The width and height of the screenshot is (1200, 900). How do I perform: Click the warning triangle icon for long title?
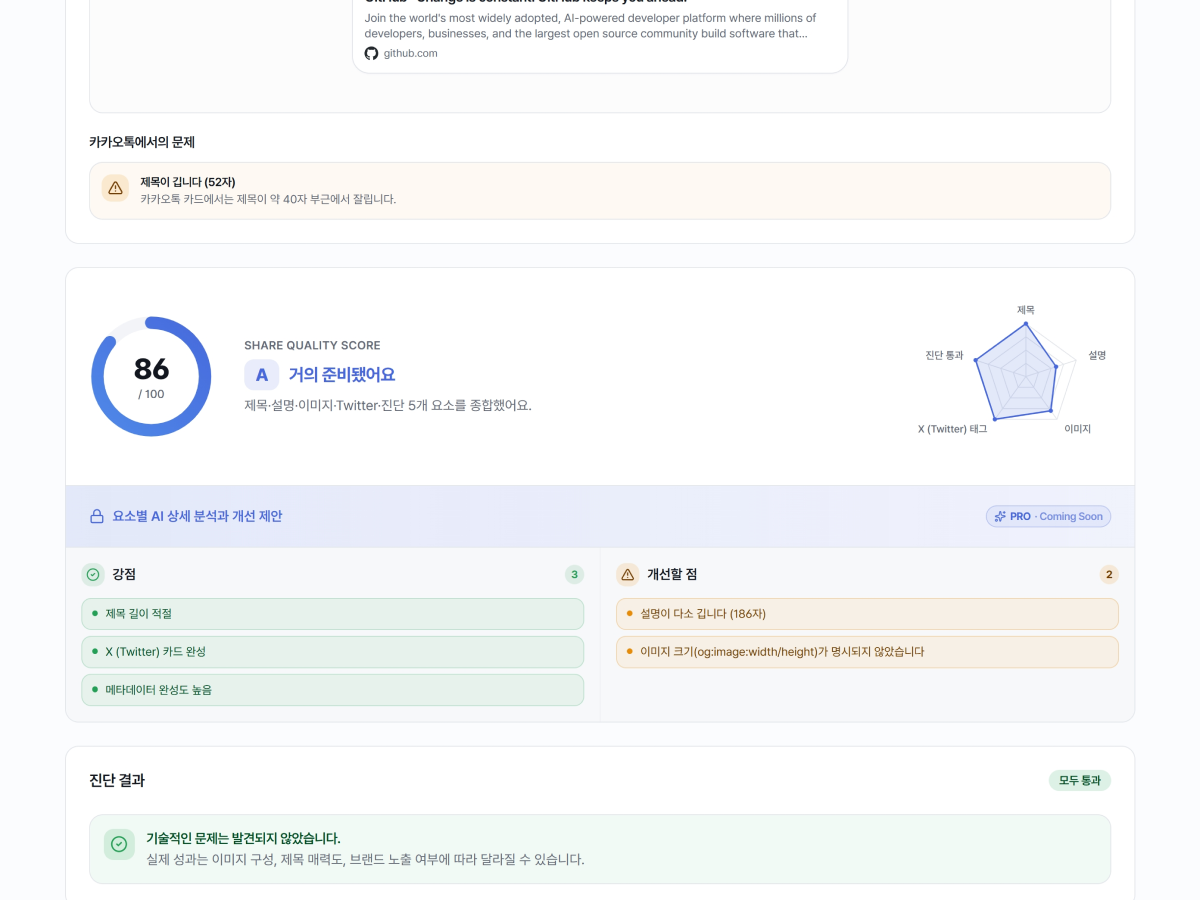(115, 188)
